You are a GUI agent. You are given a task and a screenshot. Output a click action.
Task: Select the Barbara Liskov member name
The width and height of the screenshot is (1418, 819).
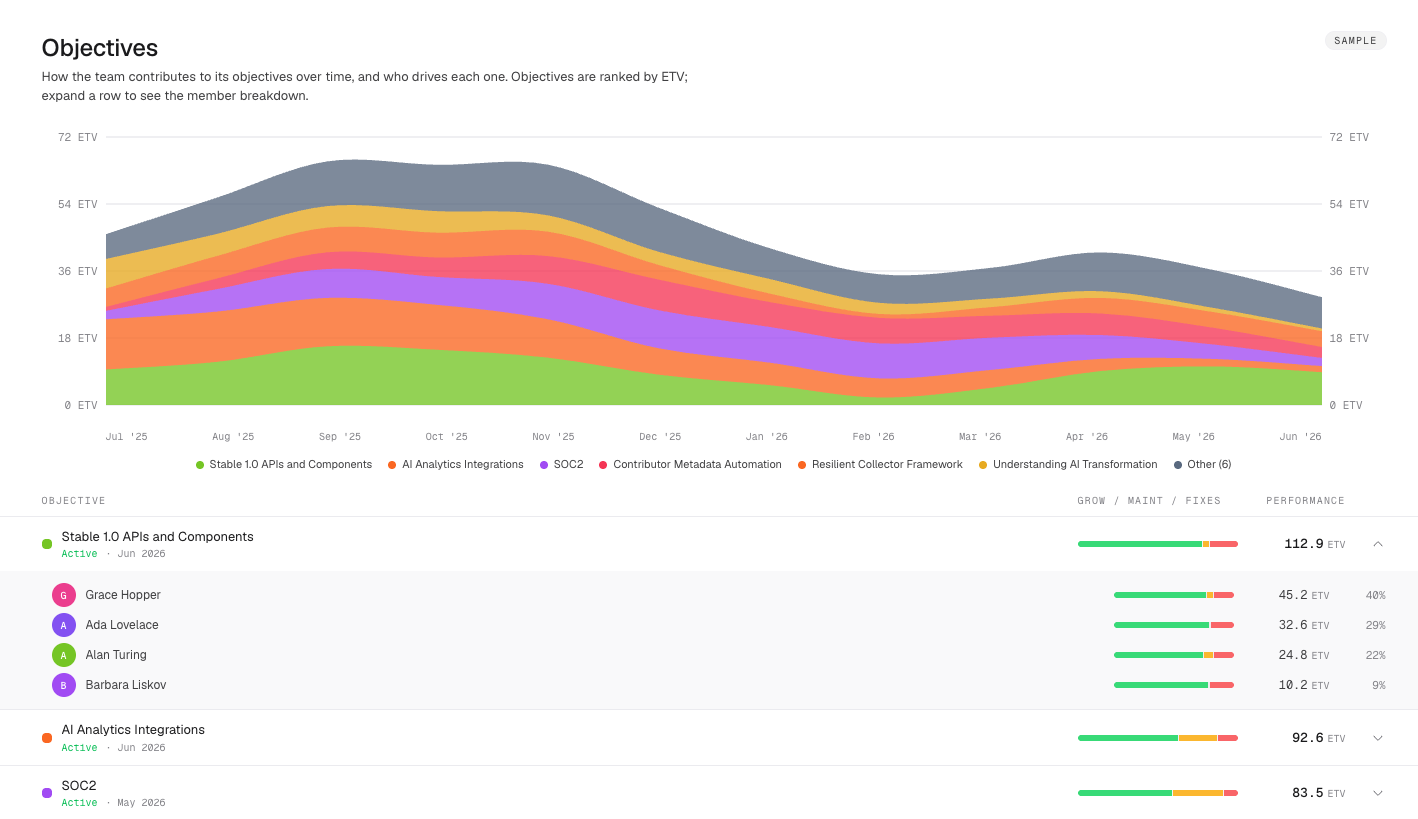click(126, 685)
